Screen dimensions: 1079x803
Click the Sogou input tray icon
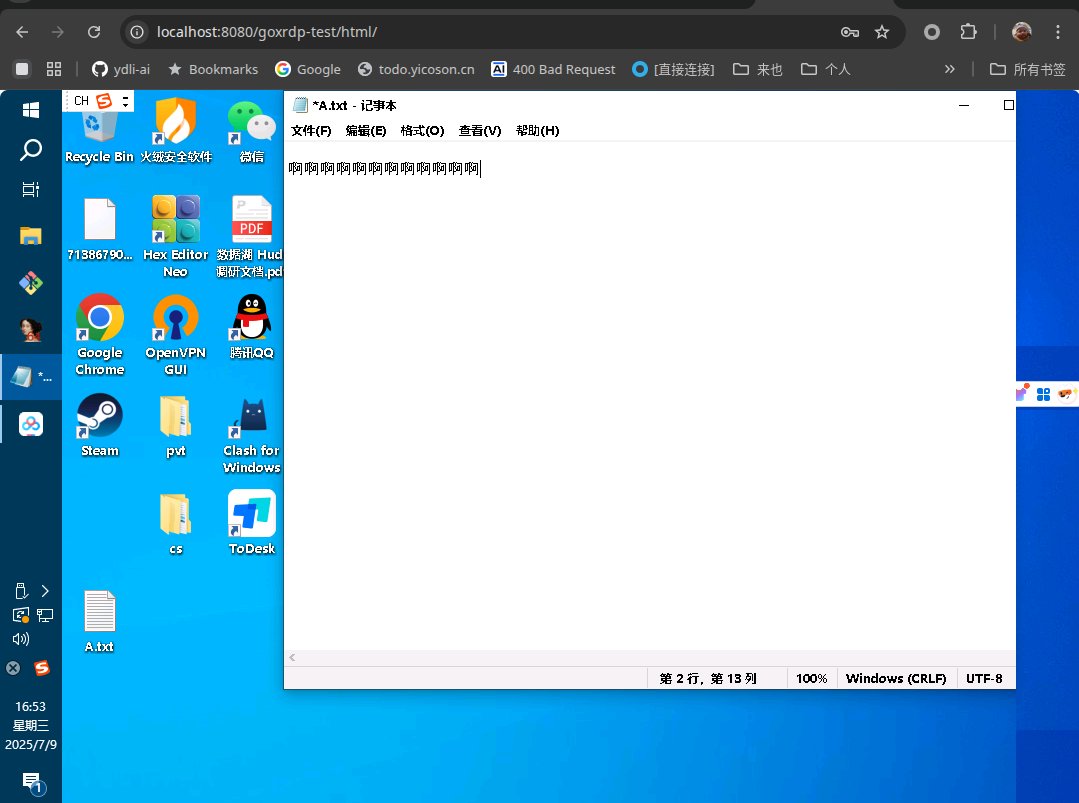point(42,667)
